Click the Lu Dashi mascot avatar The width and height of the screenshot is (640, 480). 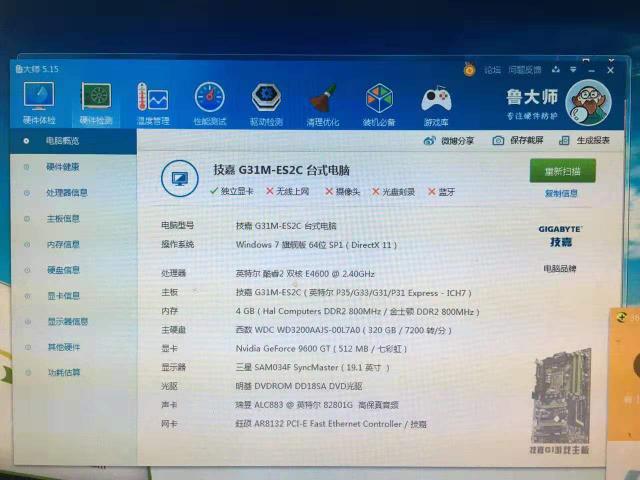click(588, 102)
